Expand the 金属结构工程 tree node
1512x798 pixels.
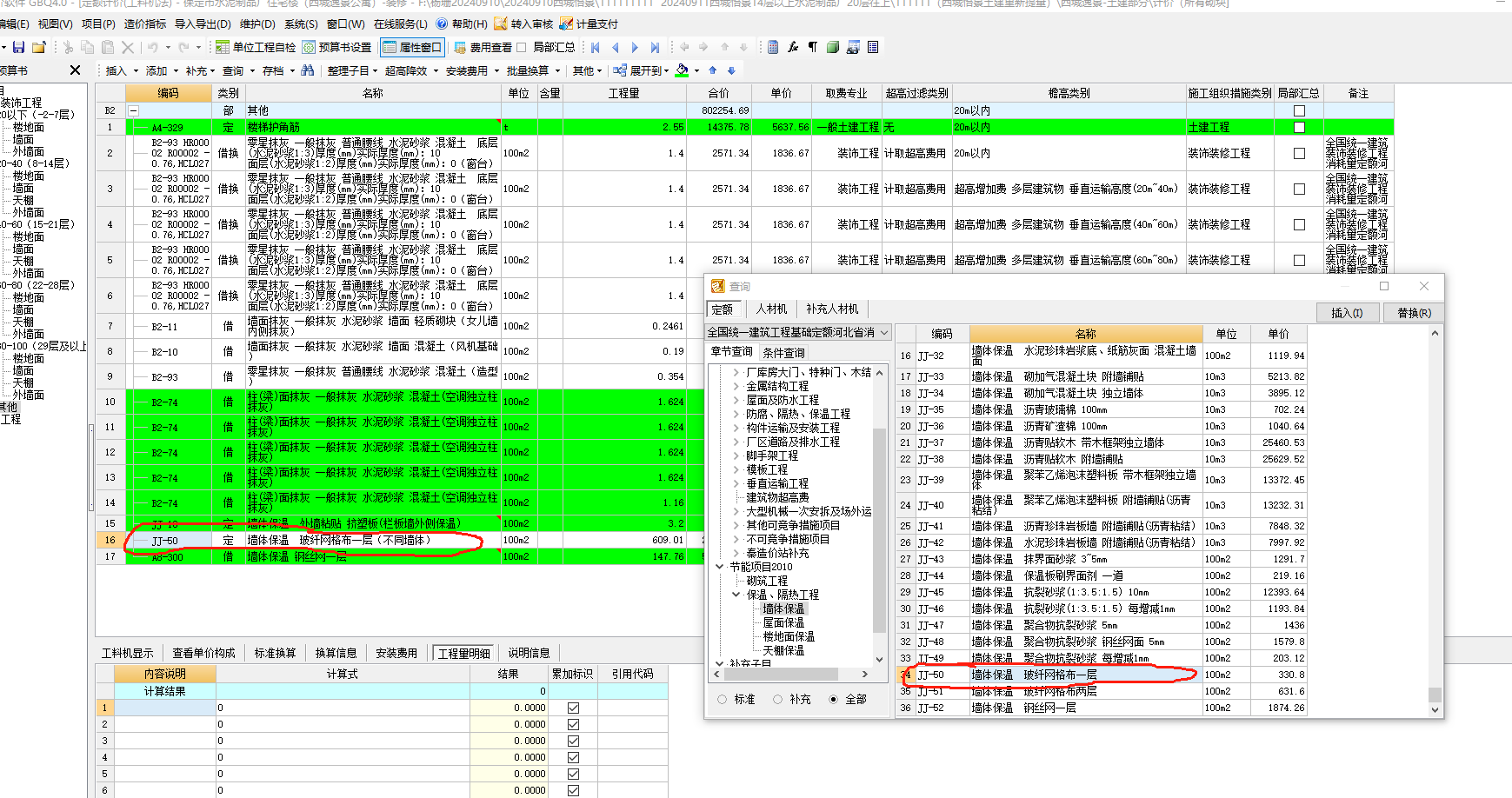click(736, 386)
